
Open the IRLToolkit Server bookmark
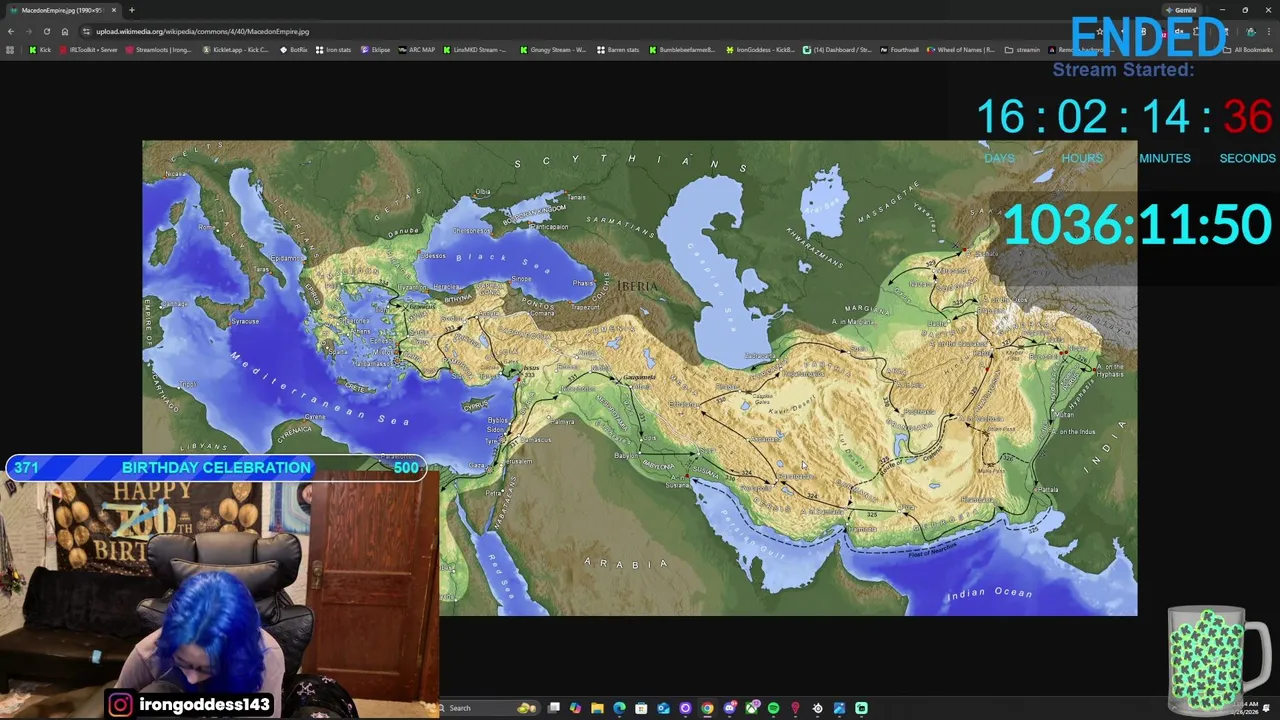(x=88, y=50)
